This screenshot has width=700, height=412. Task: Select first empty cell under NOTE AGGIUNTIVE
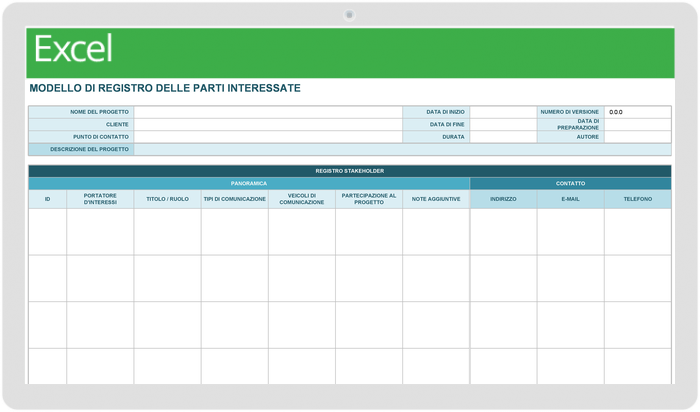pyautogui.click(x=436, y=232)
